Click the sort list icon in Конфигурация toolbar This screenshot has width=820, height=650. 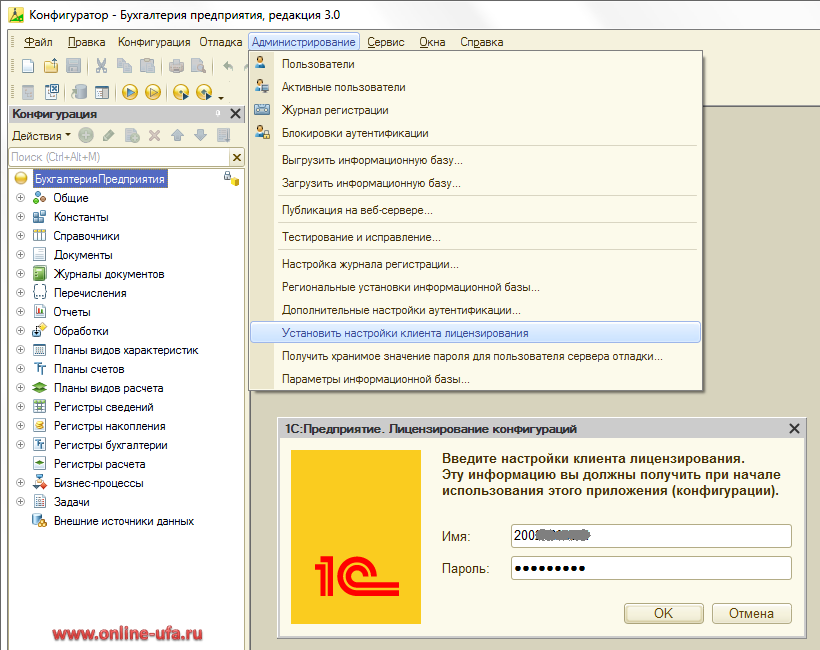pos(223,136)
